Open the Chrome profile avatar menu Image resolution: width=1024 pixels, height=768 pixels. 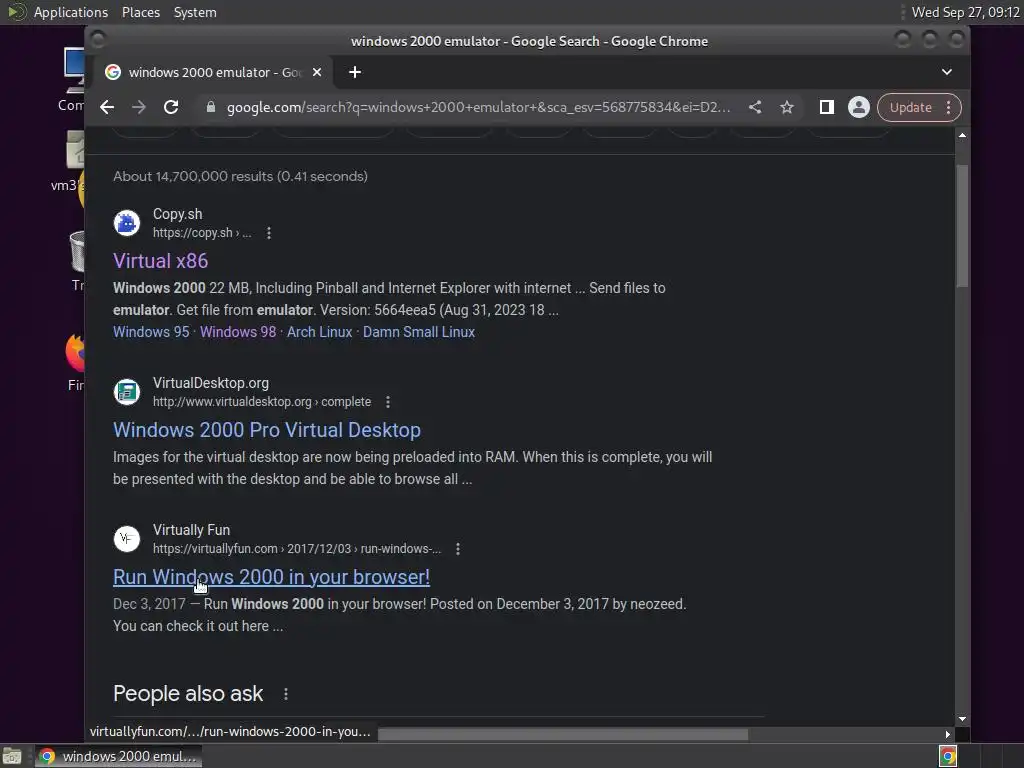(x=859, y=107)
